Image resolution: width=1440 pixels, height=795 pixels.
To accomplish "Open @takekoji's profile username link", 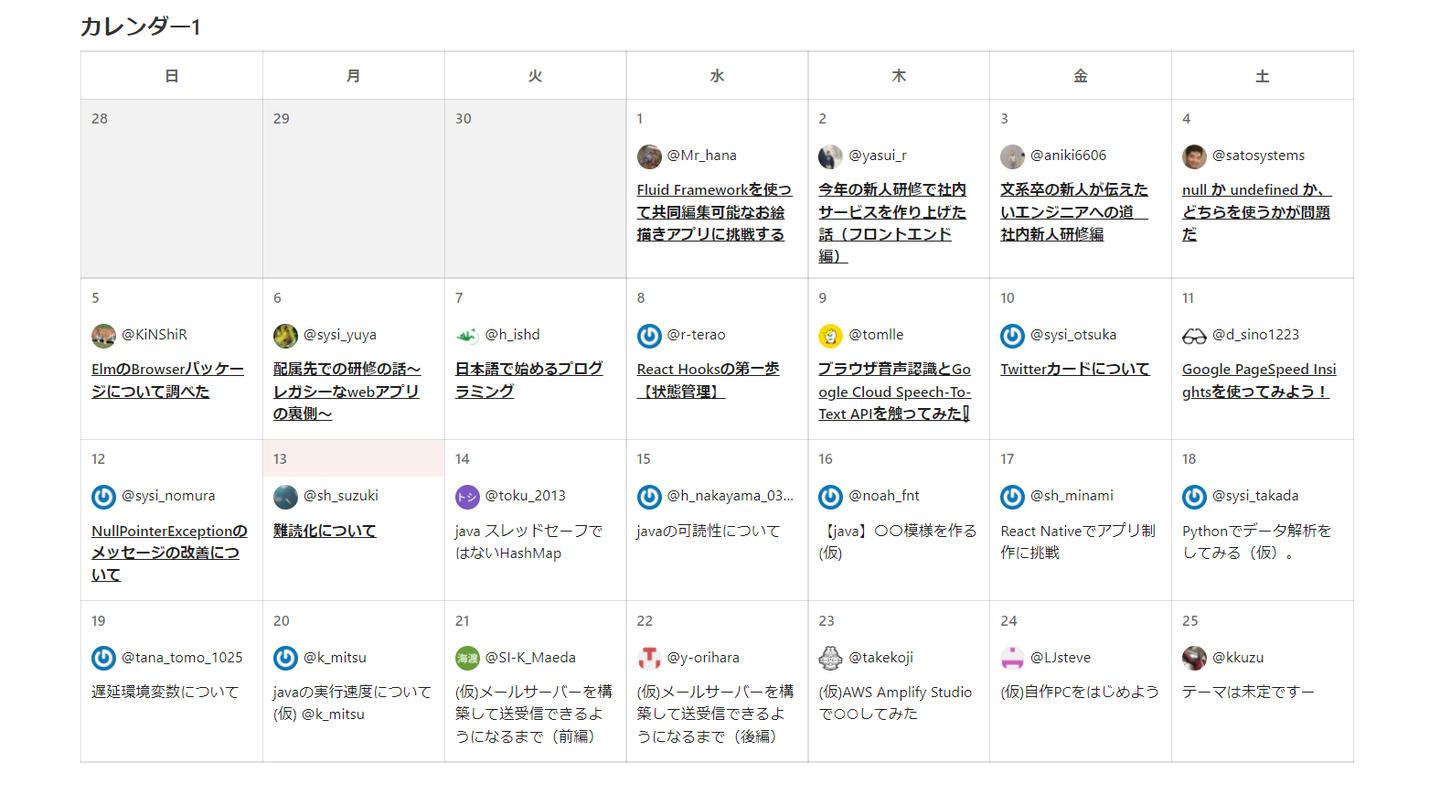I will point(881,658).
